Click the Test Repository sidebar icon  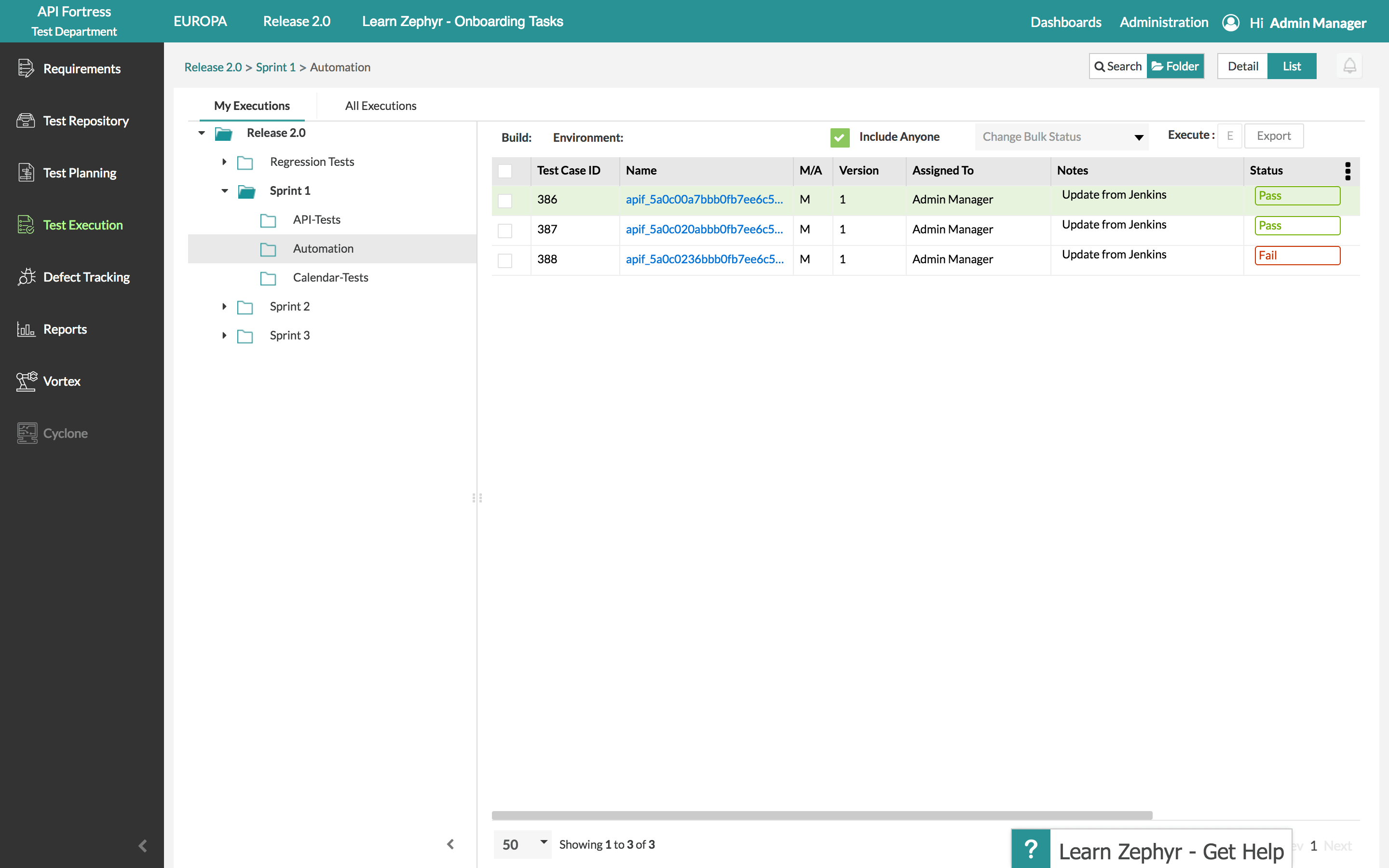[25, 121]
